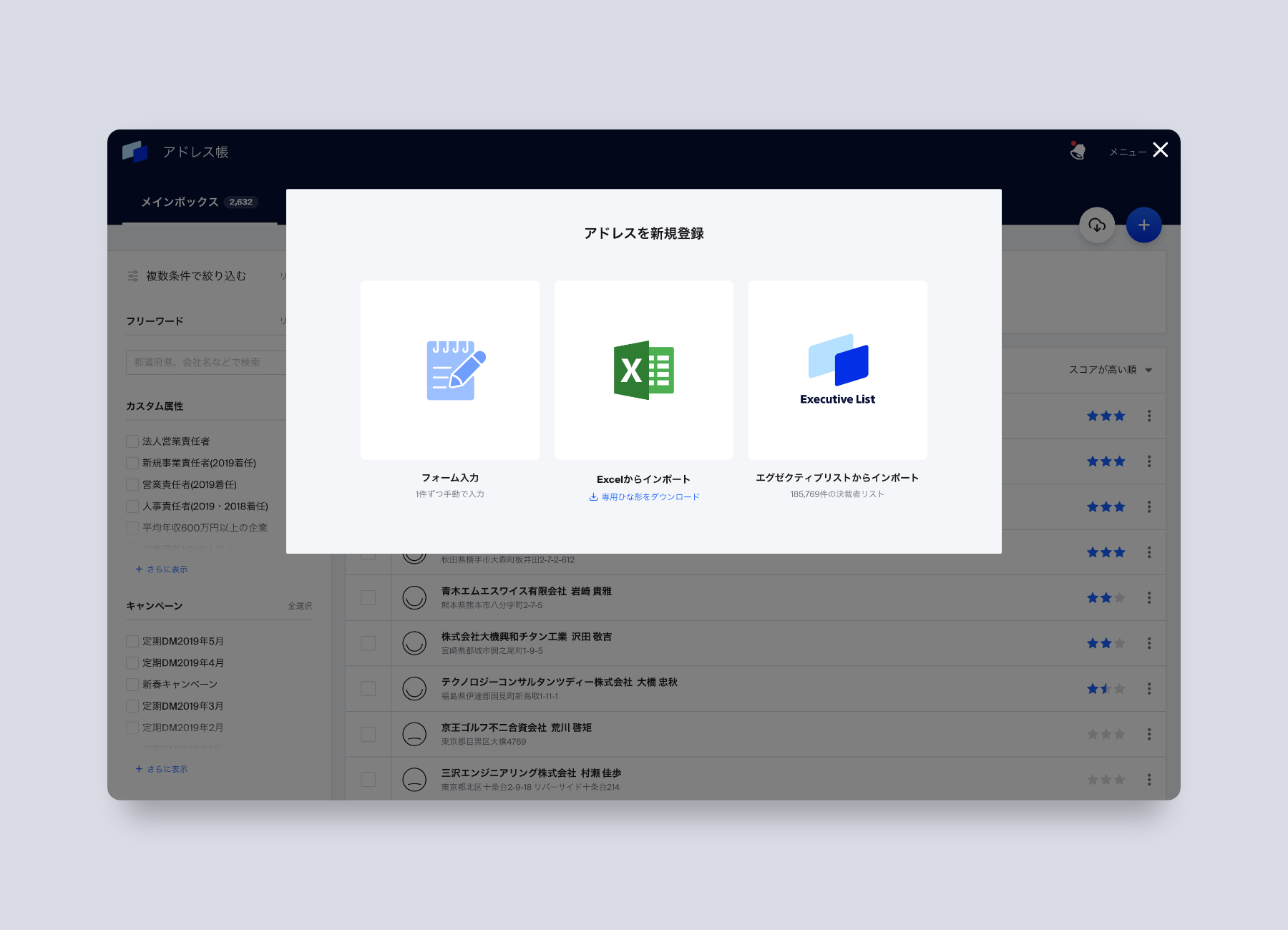The height and width of the screenshot is (930, 1288).
Task: Download the dedicated Excel template link
Action: pyautogui.click(x=644, y=496)
